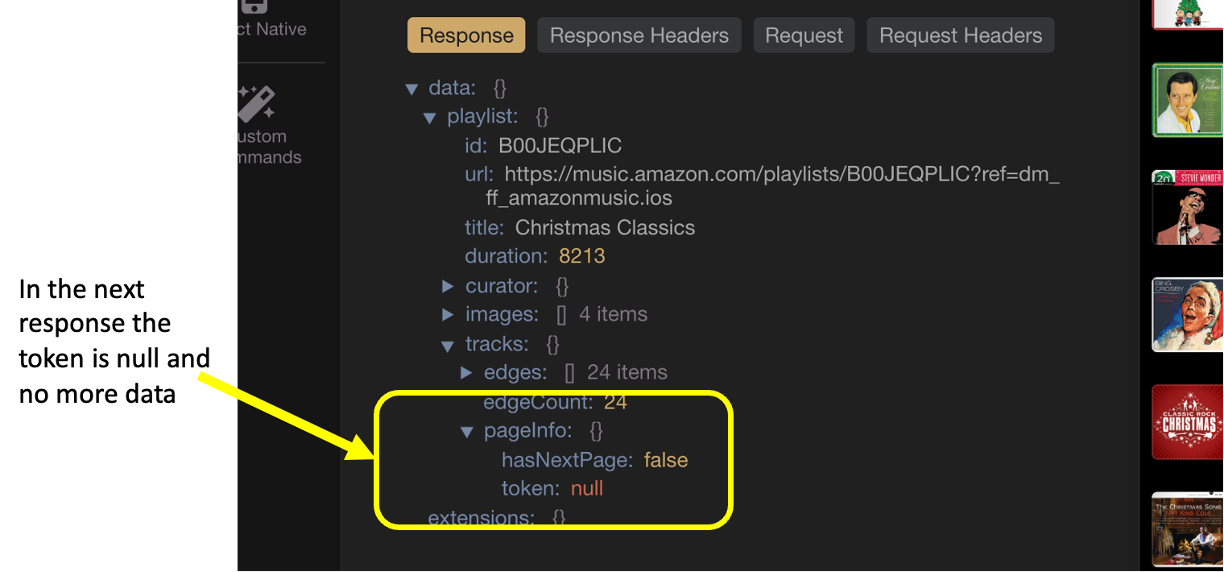1224x572 pixels.
Task: Collapse the data node arrow
Action: [x=411, y=89]
